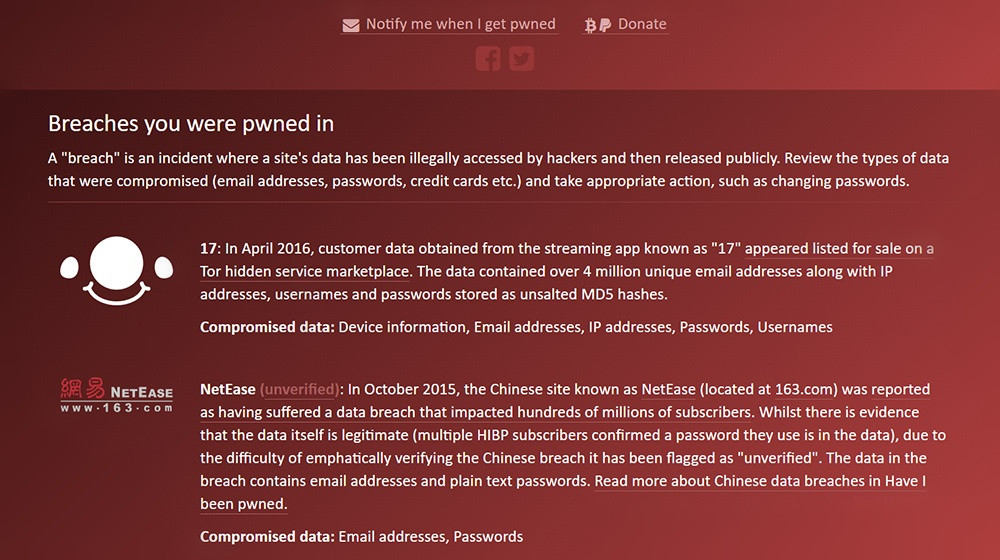Click 'Compromised data' label under the NetEase breach

pyautogui.click(x=267, y=537)
